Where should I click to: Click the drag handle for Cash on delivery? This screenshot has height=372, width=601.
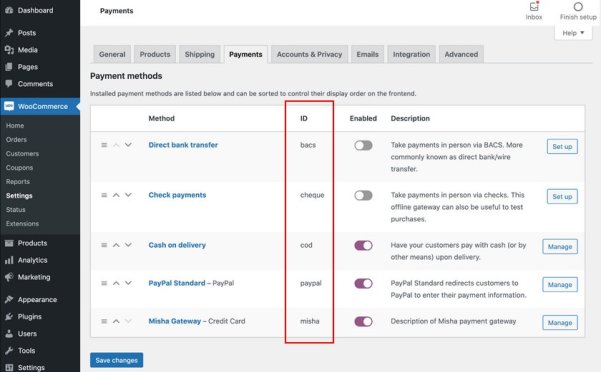click(104, 245)
